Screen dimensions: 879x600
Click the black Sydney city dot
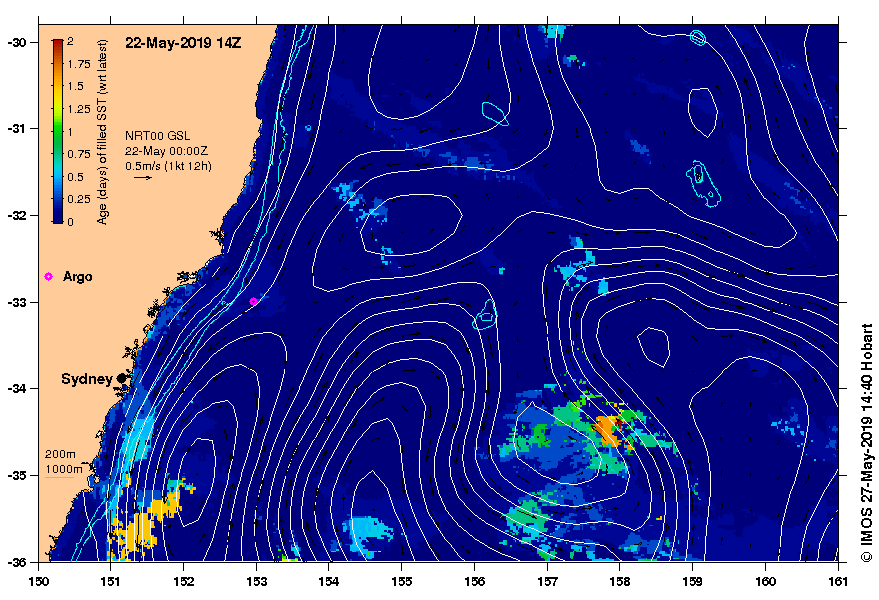point(121,379)
